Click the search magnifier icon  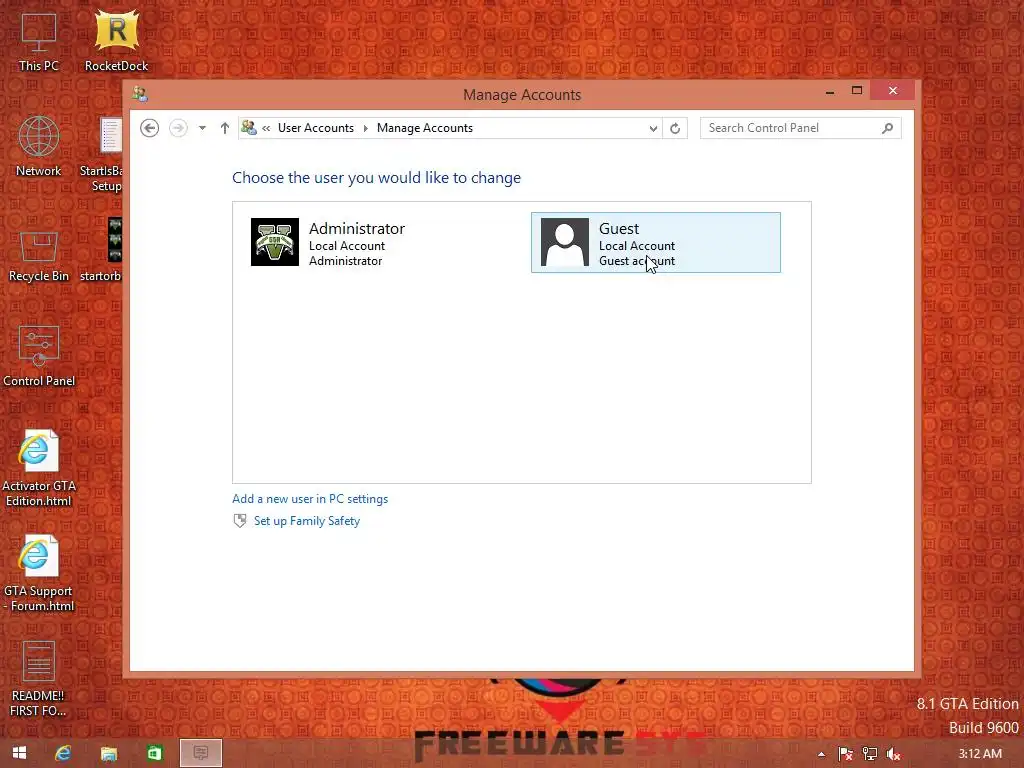point(888,128)
